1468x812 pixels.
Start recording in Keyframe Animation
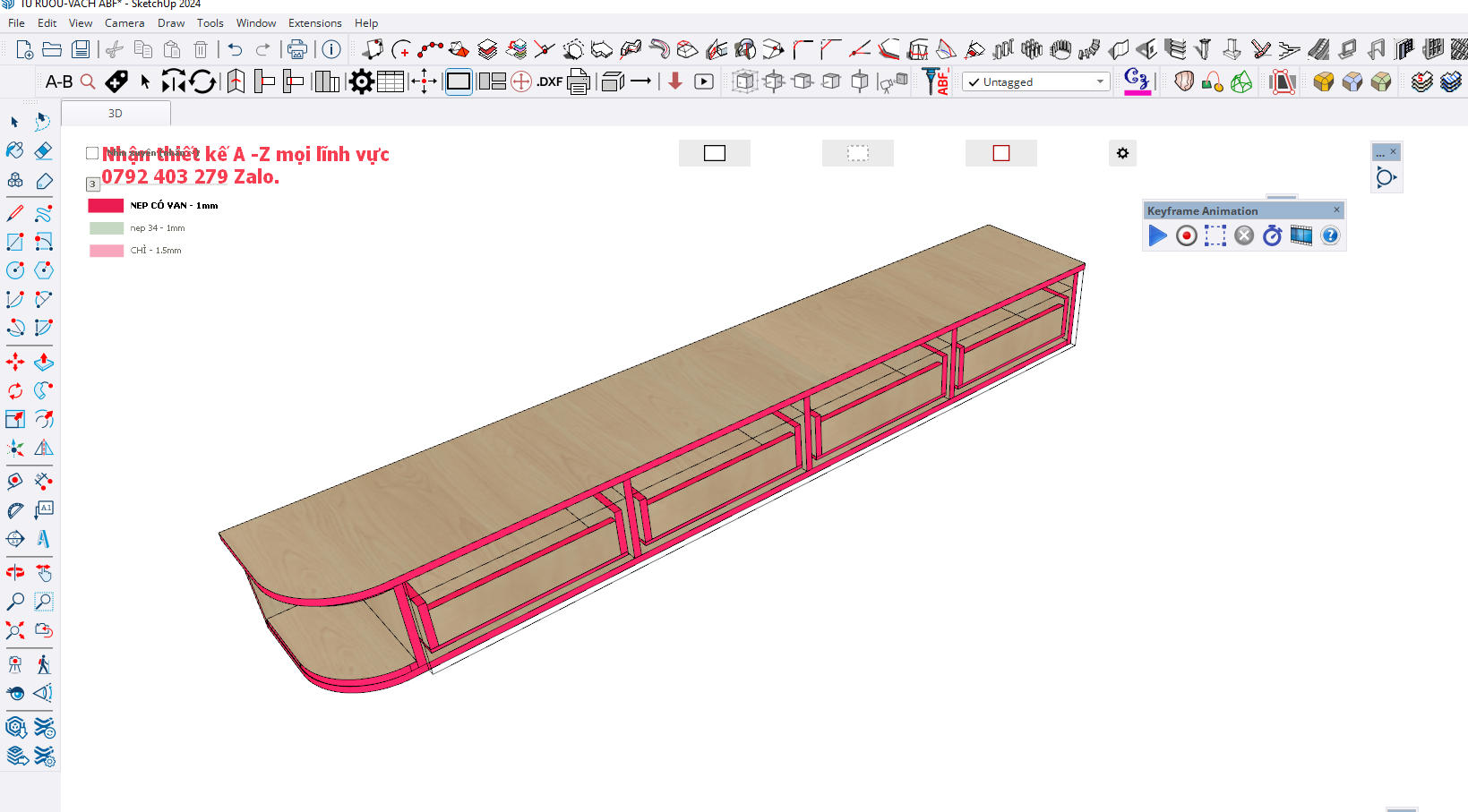click(1186, 235)
